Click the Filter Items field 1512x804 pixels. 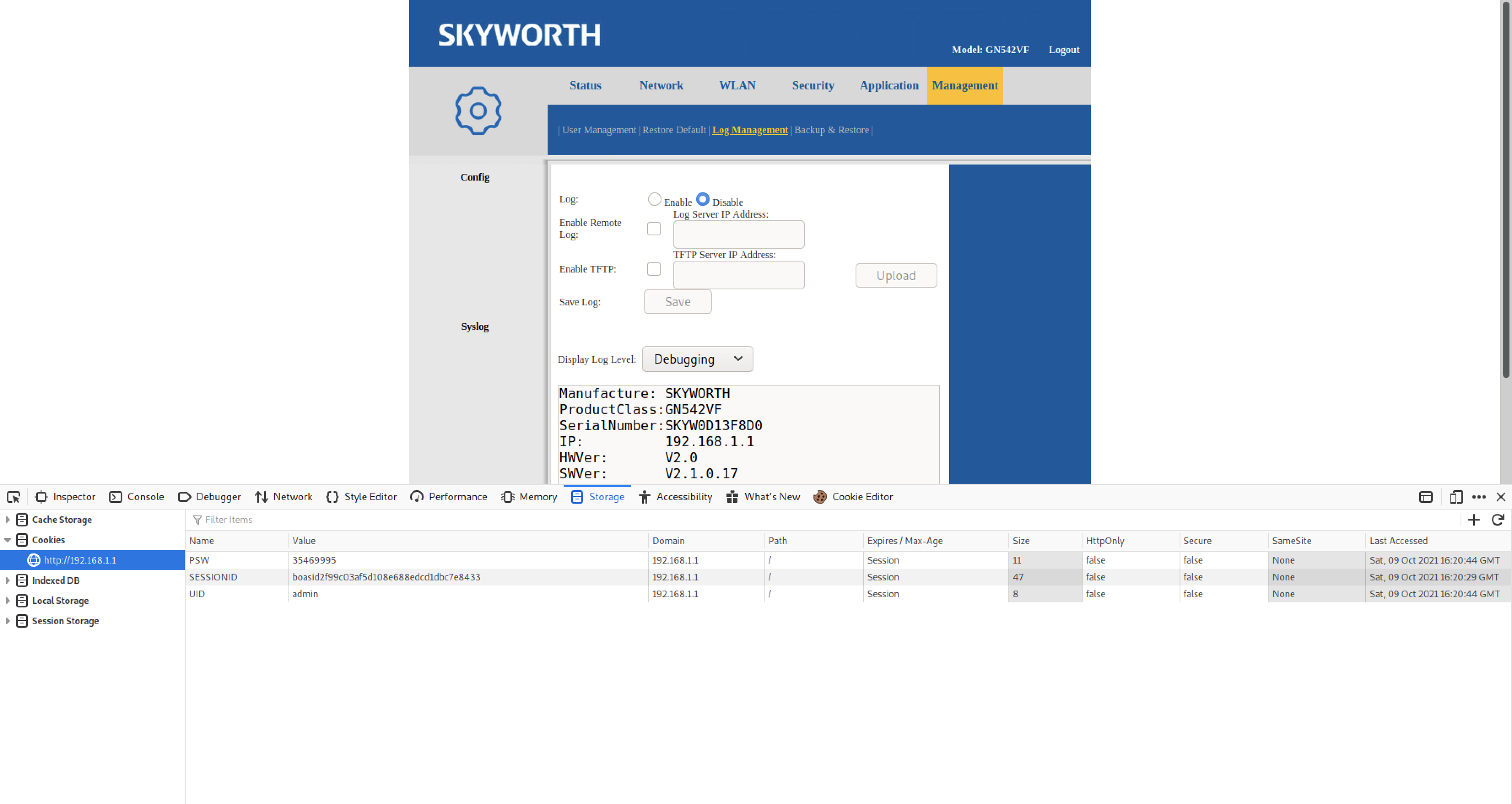(x=822, y=519)
